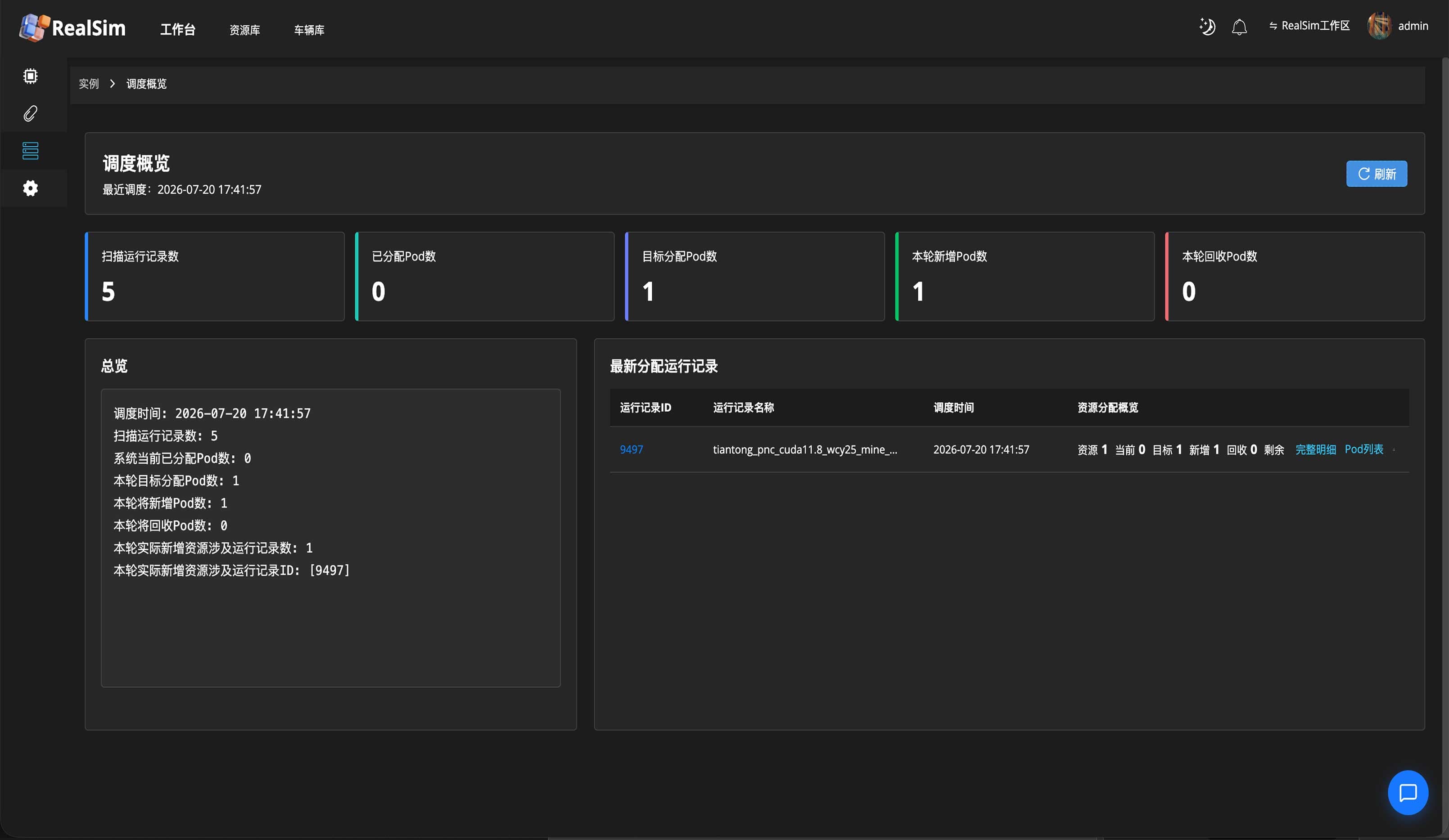The width and height of the screenshot is (1449, 840).
Task: Click the tiantong_pnc_cuda11.8 record name
Action: click(x=805, y=449)
